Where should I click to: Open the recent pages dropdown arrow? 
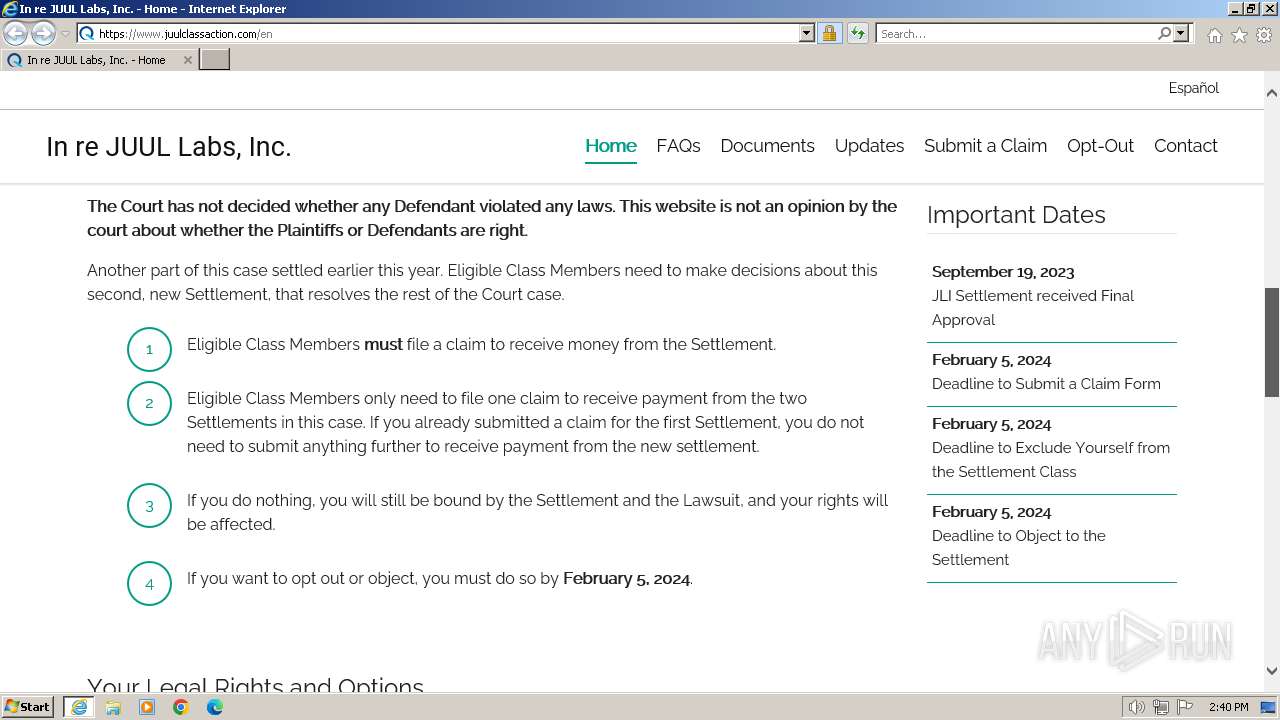(65, 34)
